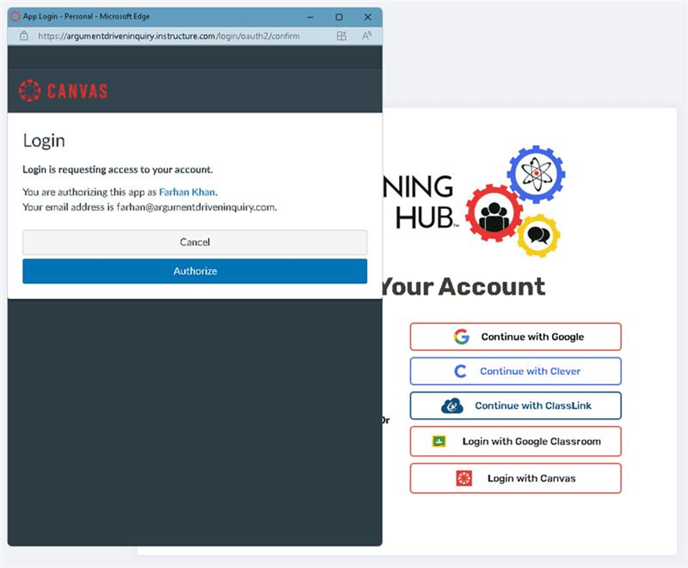Click the Canvas favicon in title bar
The width and height of the screenshot is (688, 568).
[x=15, y=17]
